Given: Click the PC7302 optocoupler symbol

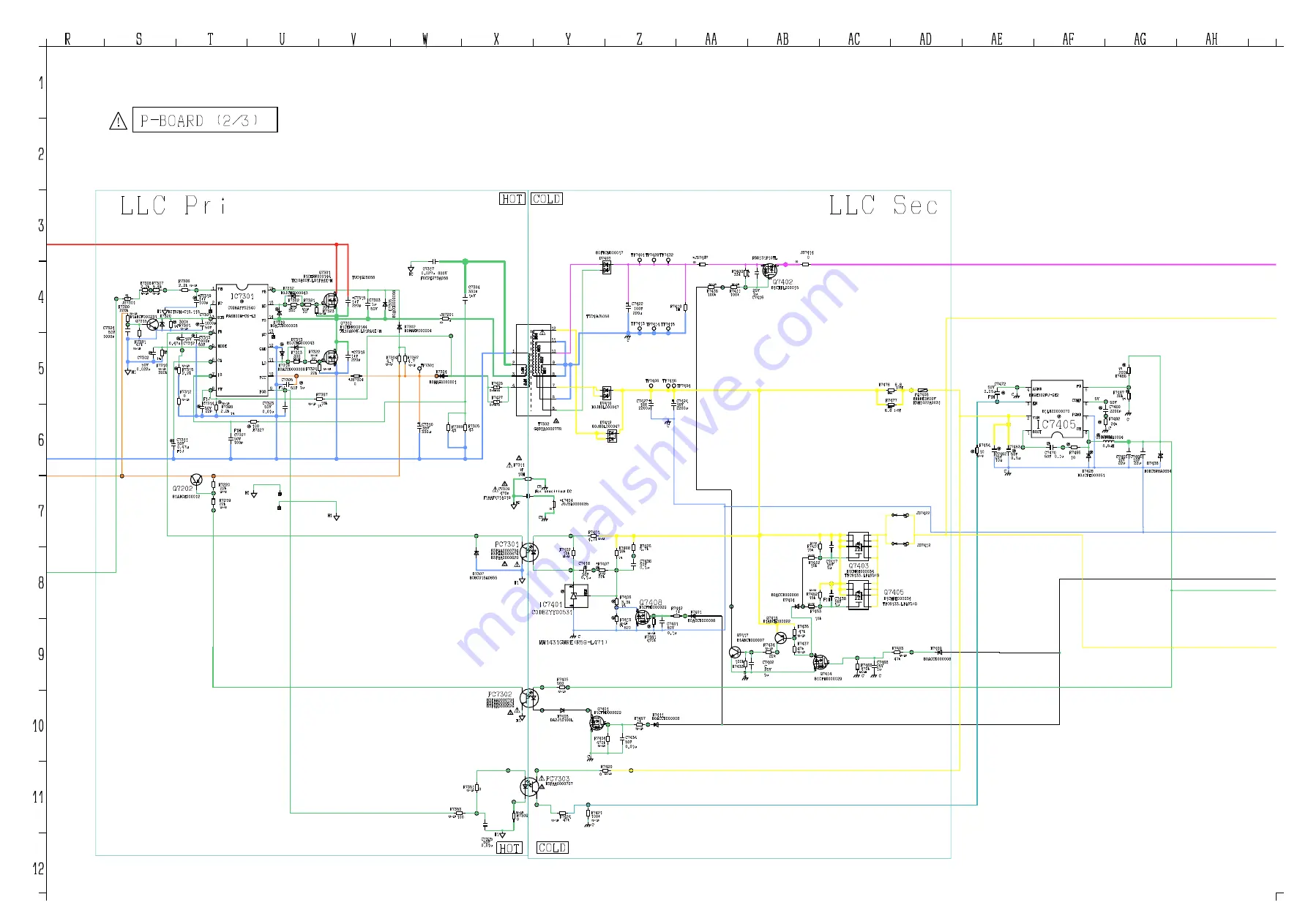Looking at the screenshot, I should (x=529, y=699).
